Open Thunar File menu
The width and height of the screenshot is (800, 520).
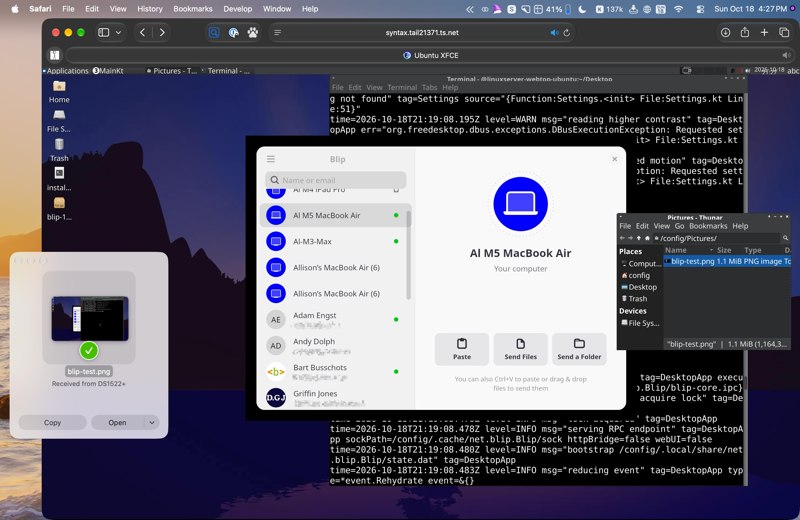click(x=625, y=226)
